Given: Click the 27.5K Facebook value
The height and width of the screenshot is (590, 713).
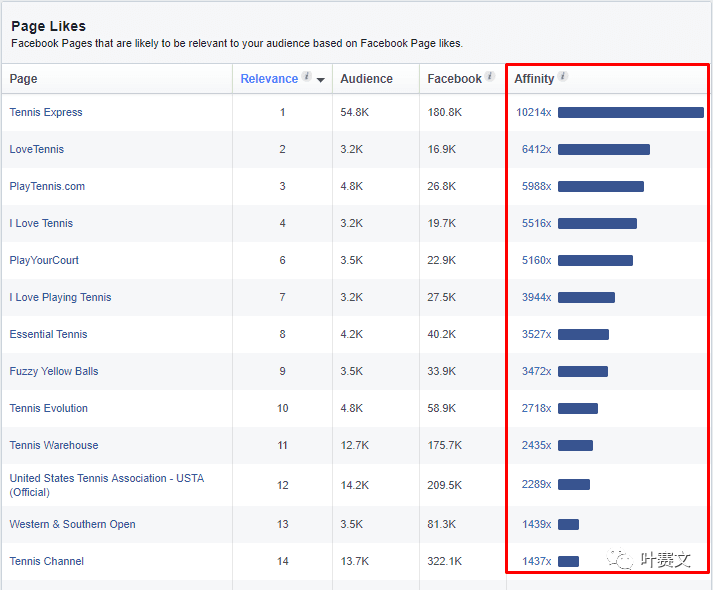Looking at the screenshot, I should 442,297.
